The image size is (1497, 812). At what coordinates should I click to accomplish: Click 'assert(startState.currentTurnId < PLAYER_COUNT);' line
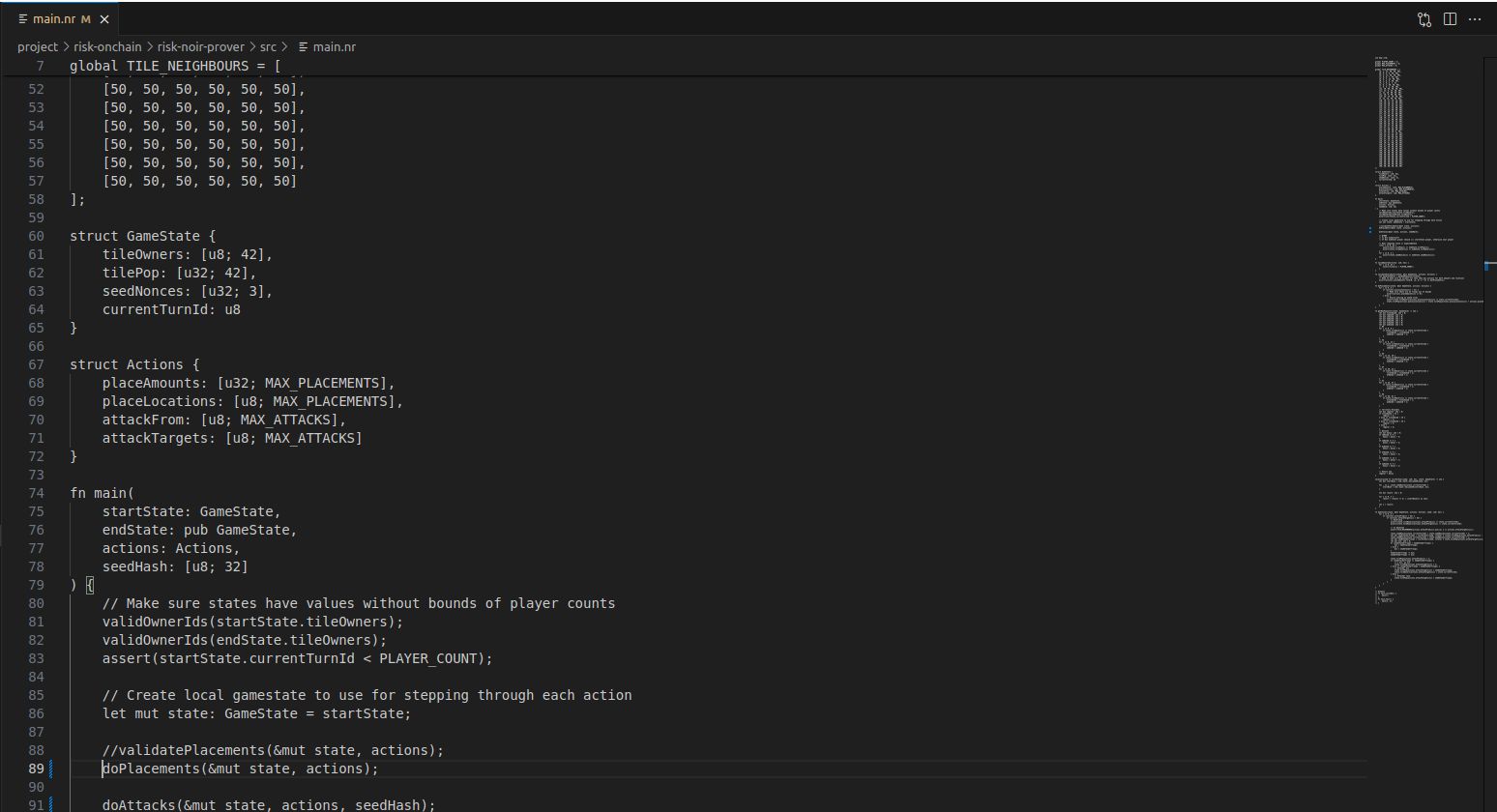pos(297,658)
